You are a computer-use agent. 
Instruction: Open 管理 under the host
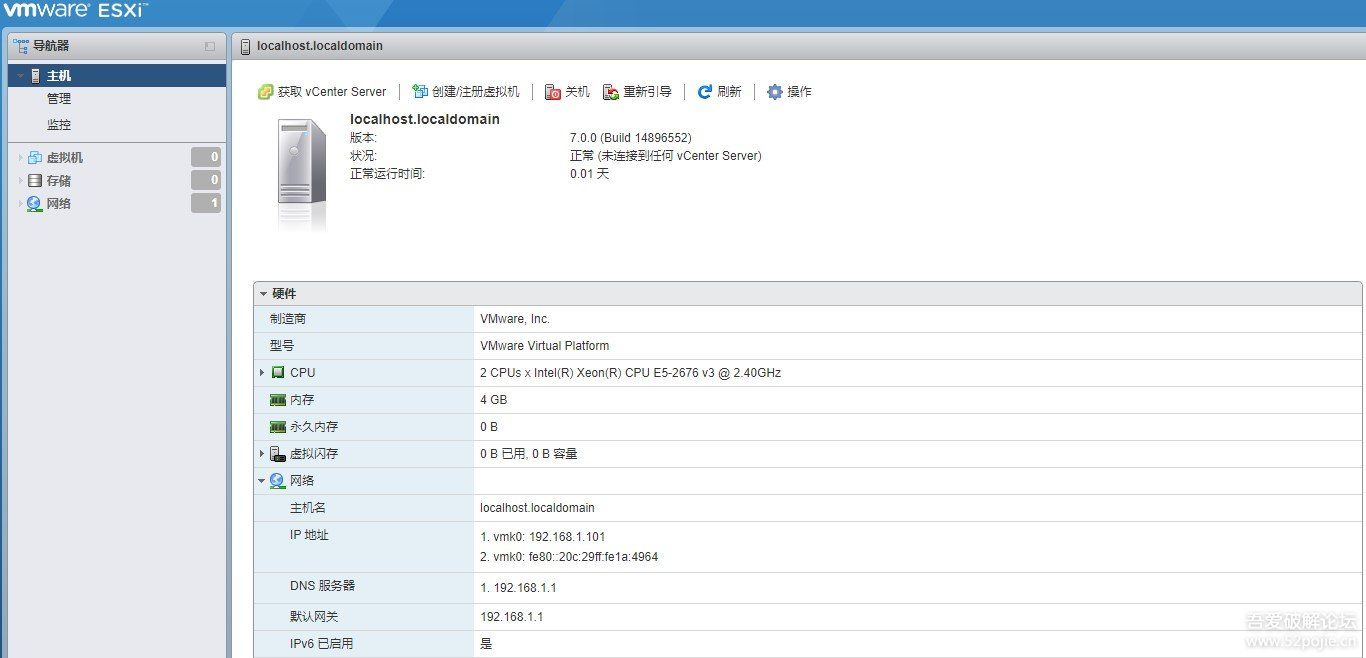coord(59,99)
